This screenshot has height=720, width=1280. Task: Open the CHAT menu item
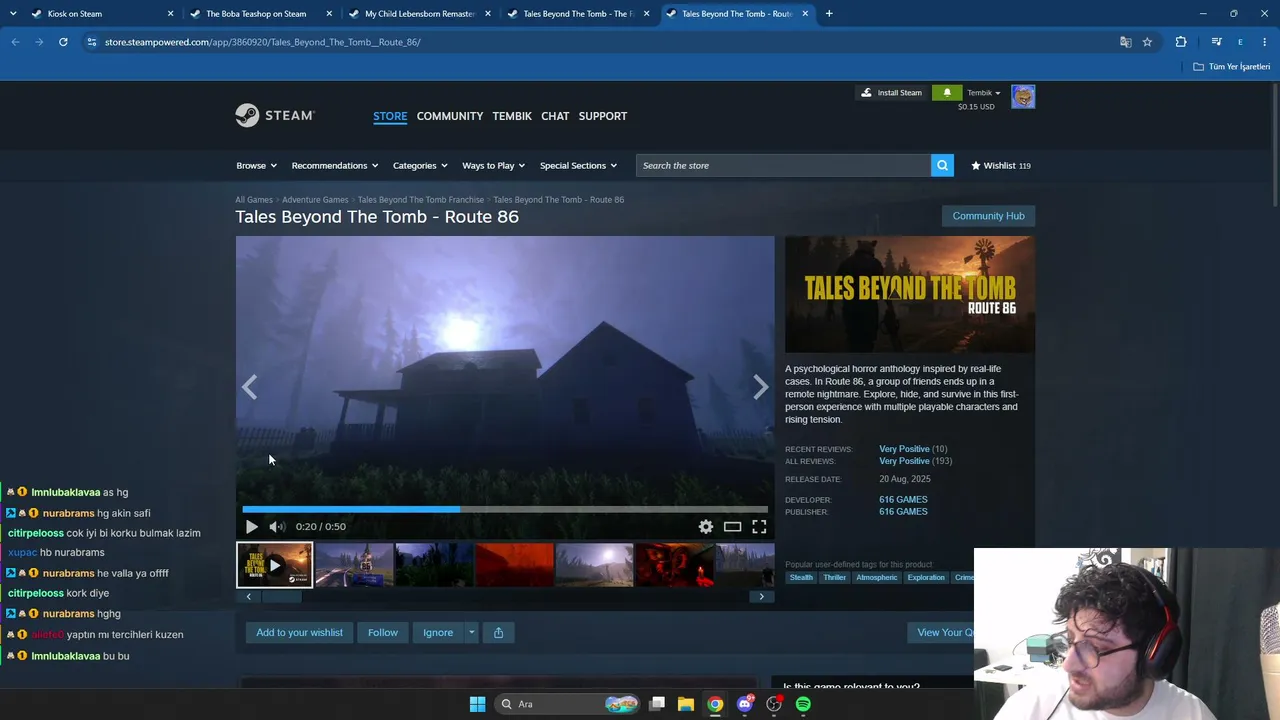pyautogui.click(x=555, y=116)
